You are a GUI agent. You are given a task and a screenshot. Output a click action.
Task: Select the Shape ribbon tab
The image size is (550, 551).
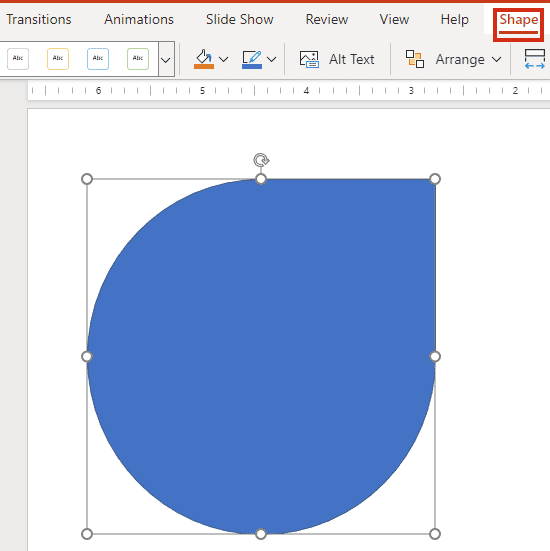(x=518, y=20)
